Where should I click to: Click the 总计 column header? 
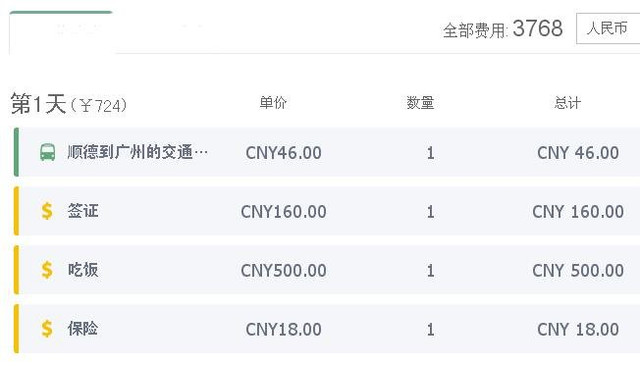[567, 102]
